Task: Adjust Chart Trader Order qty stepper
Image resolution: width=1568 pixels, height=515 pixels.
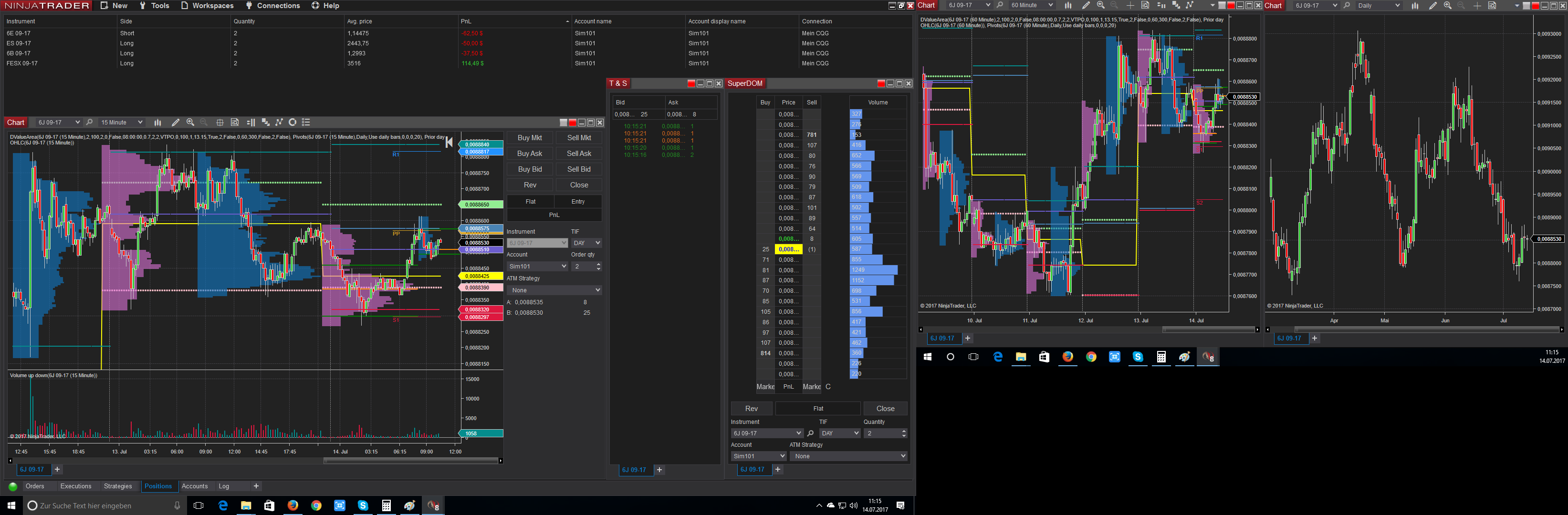Action: click(598, 266)
